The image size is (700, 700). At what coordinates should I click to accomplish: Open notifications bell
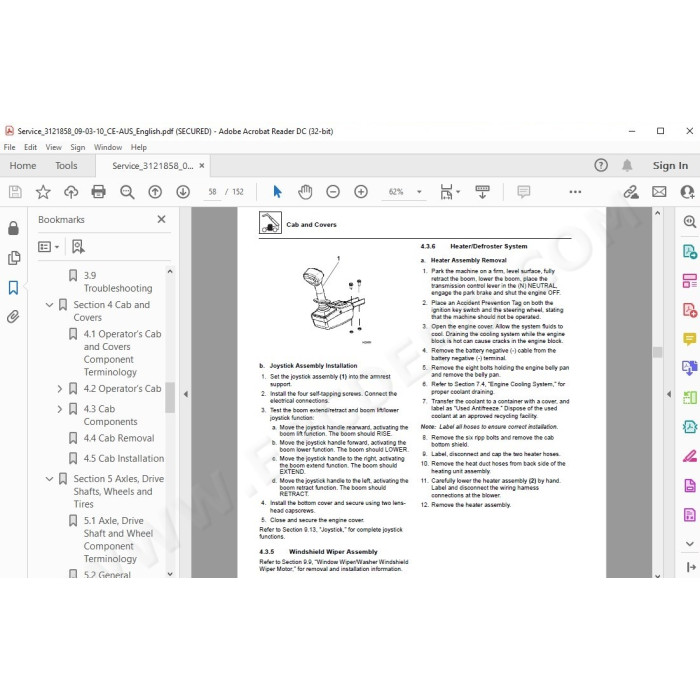(627, 166)
